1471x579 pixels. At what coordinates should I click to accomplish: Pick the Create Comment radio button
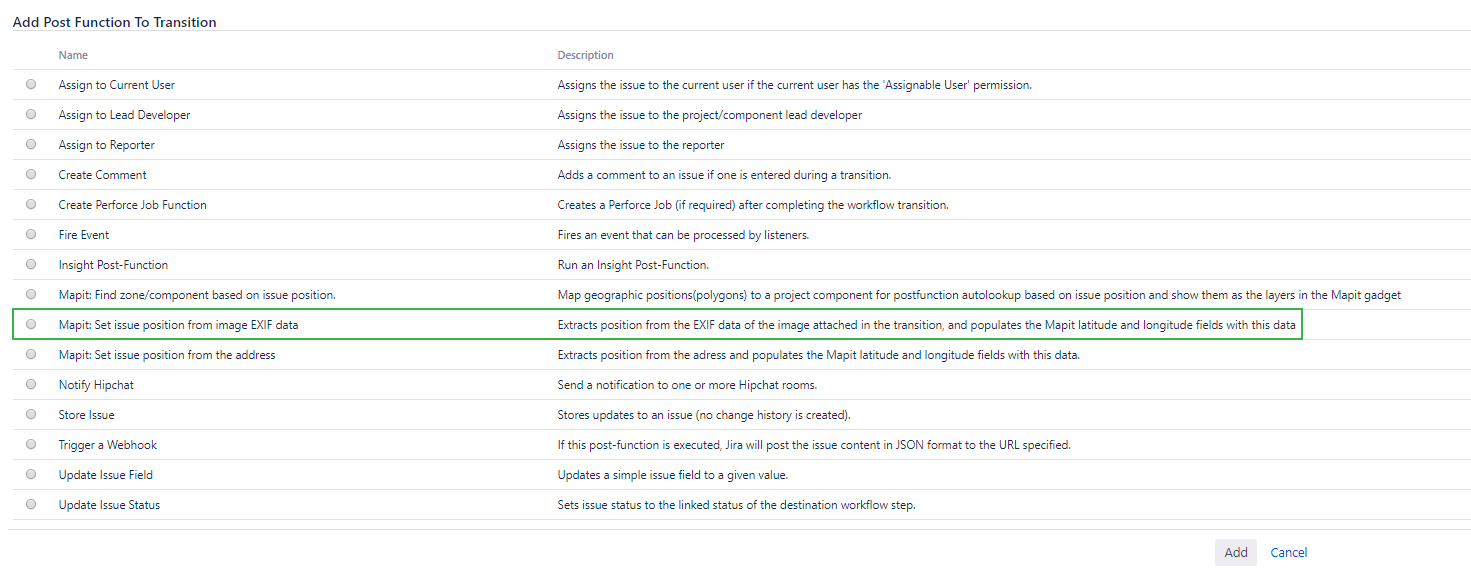[31, 175]
